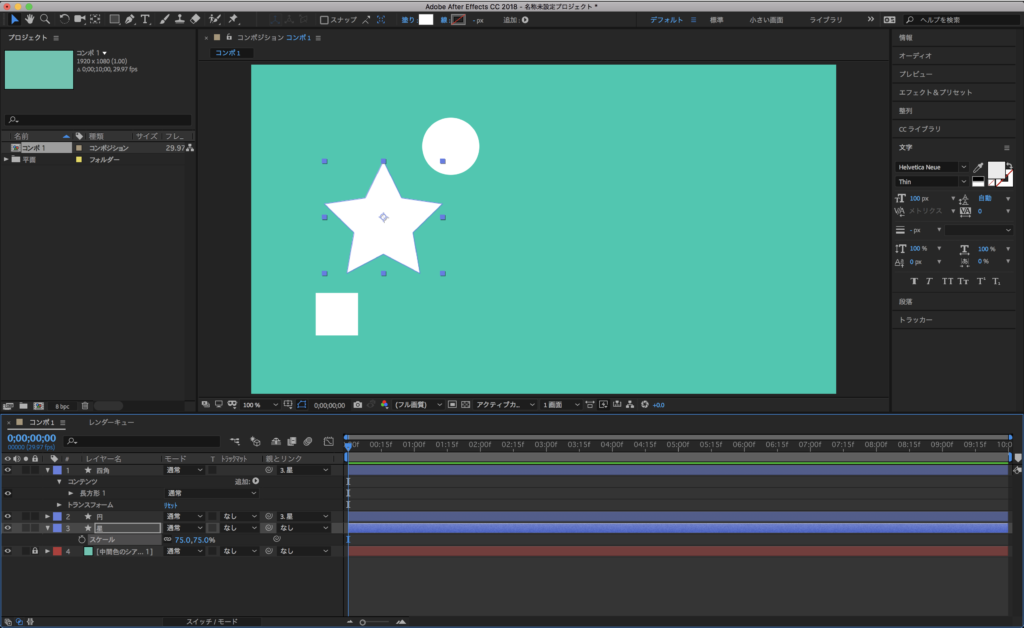This screenshot has height=628, width=1024.
Task: Select the Puppet Pin tool
Action: click(233, 19)
